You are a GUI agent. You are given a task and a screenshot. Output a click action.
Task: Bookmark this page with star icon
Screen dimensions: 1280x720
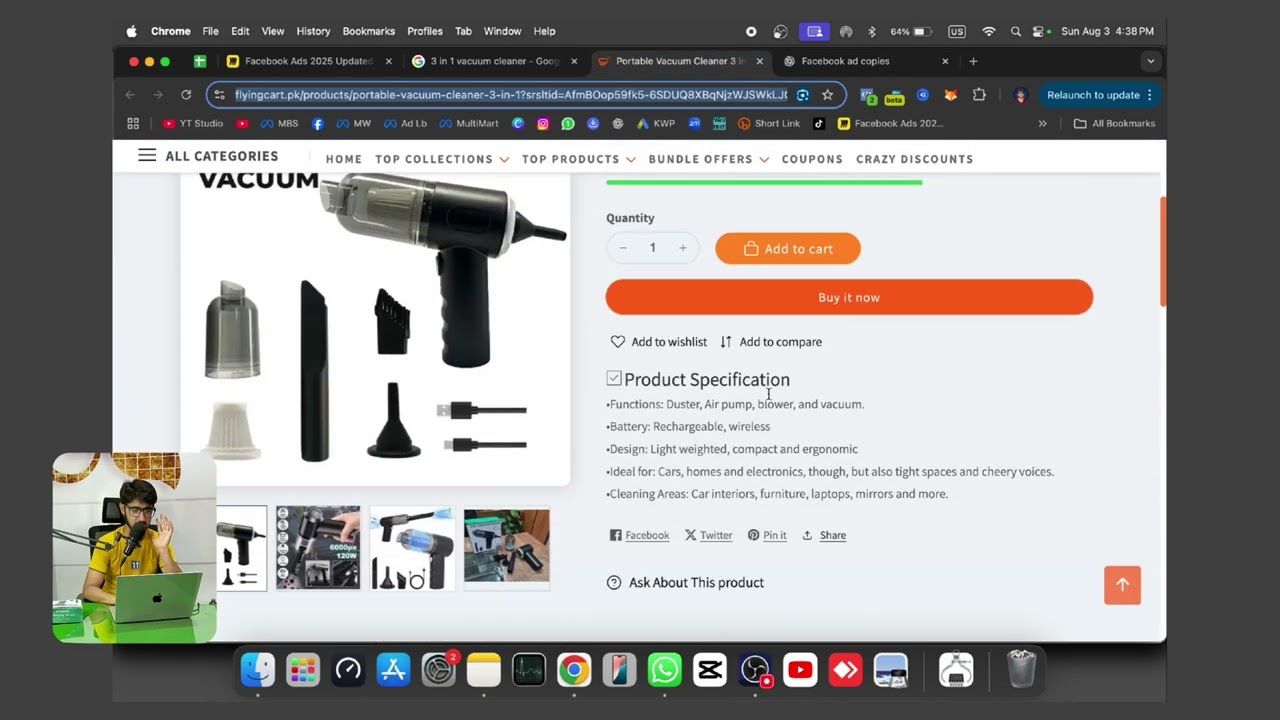click(x=827, y=95)
